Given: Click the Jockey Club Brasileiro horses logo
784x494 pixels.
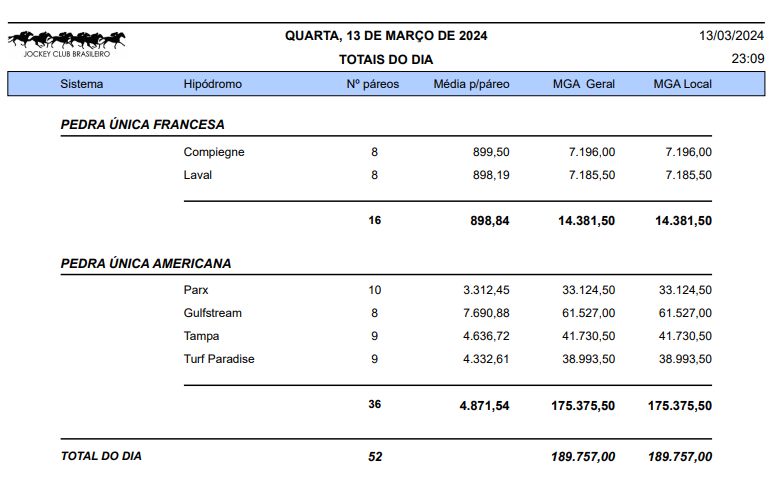Looking at the screenshot, I should [66, 44].
